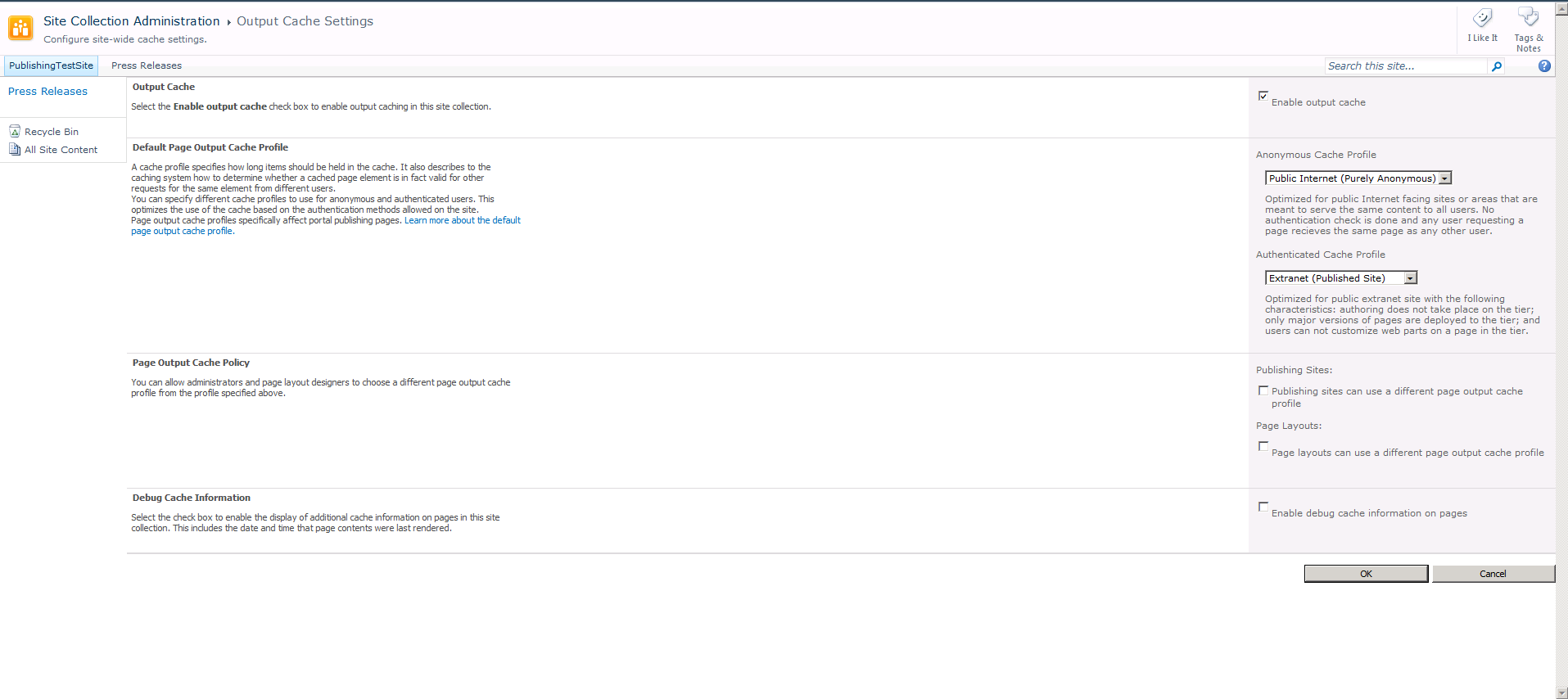Check page layouts different cache profile option
This screenshot has width=1568, height=699.
pyautogui.click(x=1263, y=446)
